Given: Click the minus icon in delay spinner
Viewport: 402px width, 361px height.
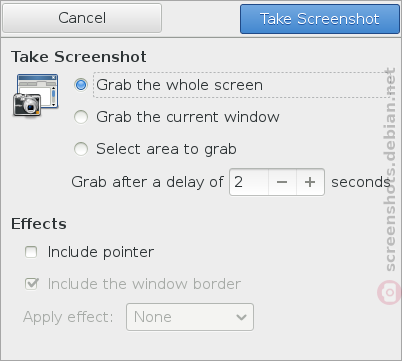Looking at the screenshot, I should pyautogui.click(x=282, y=182).
